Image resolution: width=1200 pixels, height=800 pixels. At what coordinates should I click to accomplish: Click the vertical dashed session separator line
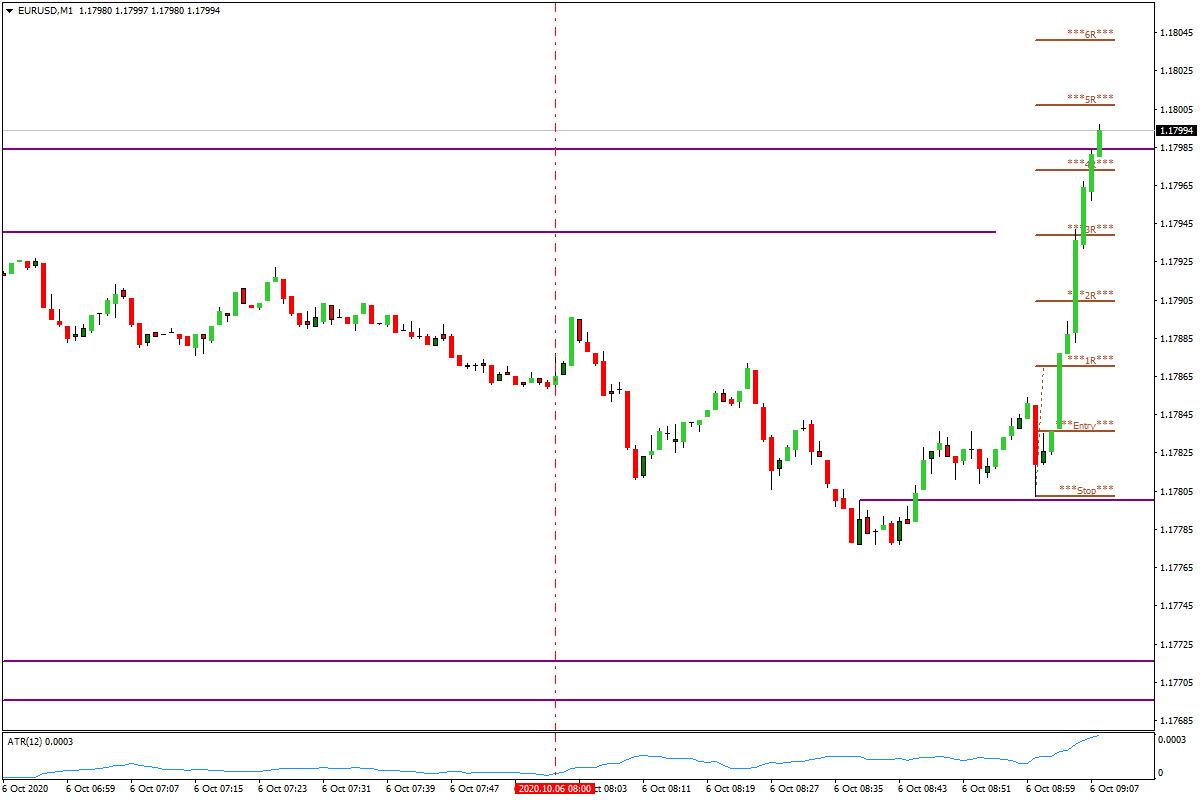pyautogui.click(x=555, y=400)
